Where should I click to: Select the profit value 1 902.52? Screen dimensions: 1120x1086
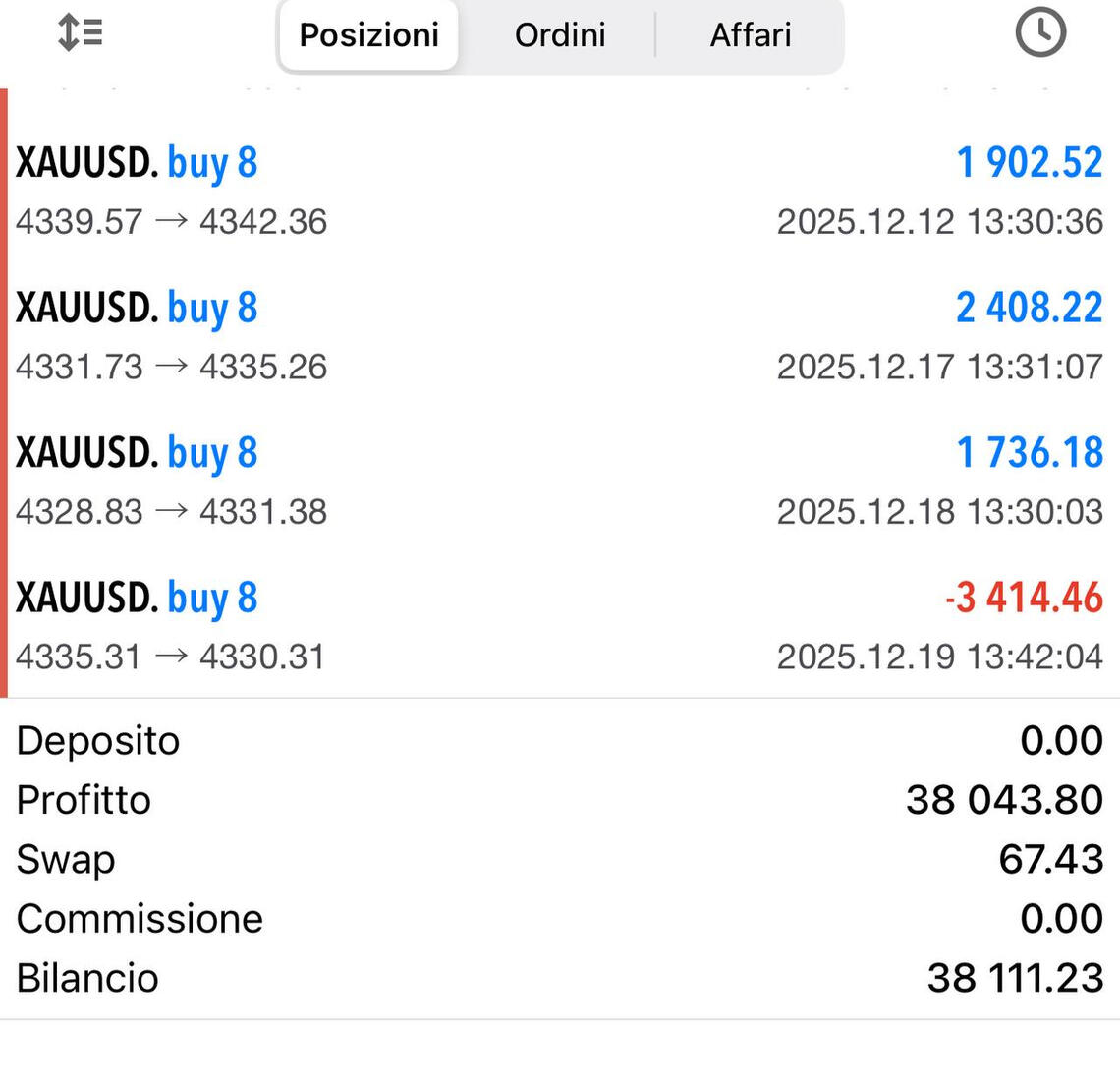1029,162
